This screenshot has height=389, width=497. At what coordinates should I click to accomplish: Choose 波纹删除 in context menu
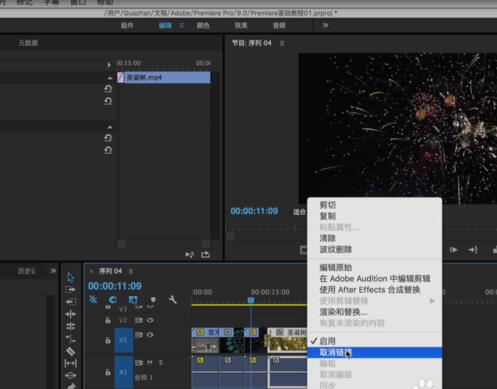(336, 249)
